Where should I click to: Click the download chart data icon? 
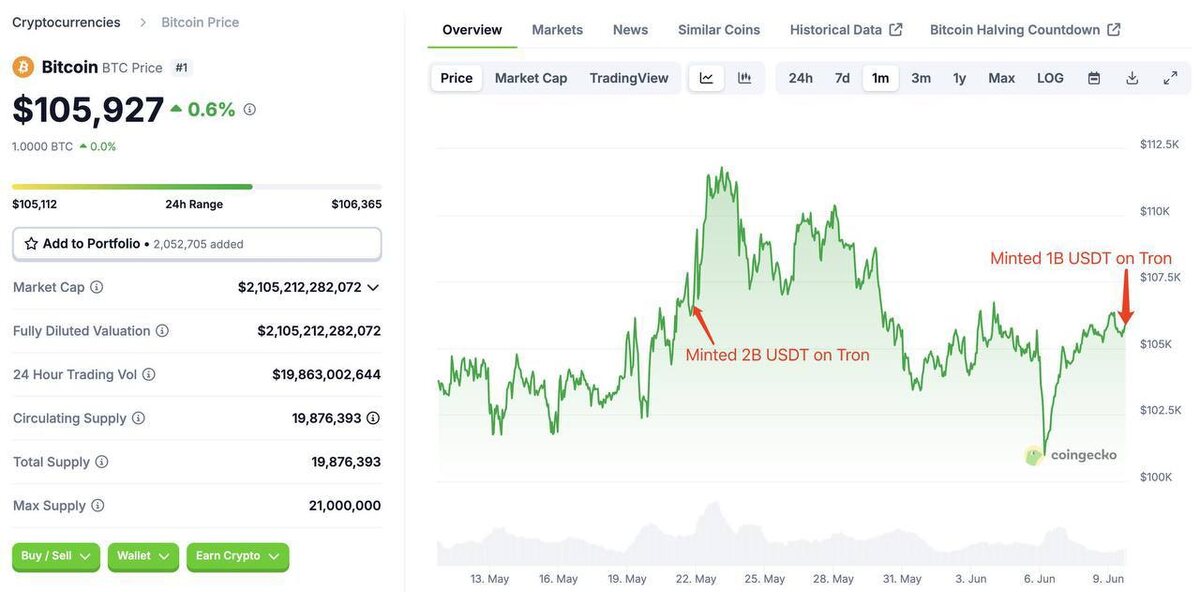pos(1132,78)
